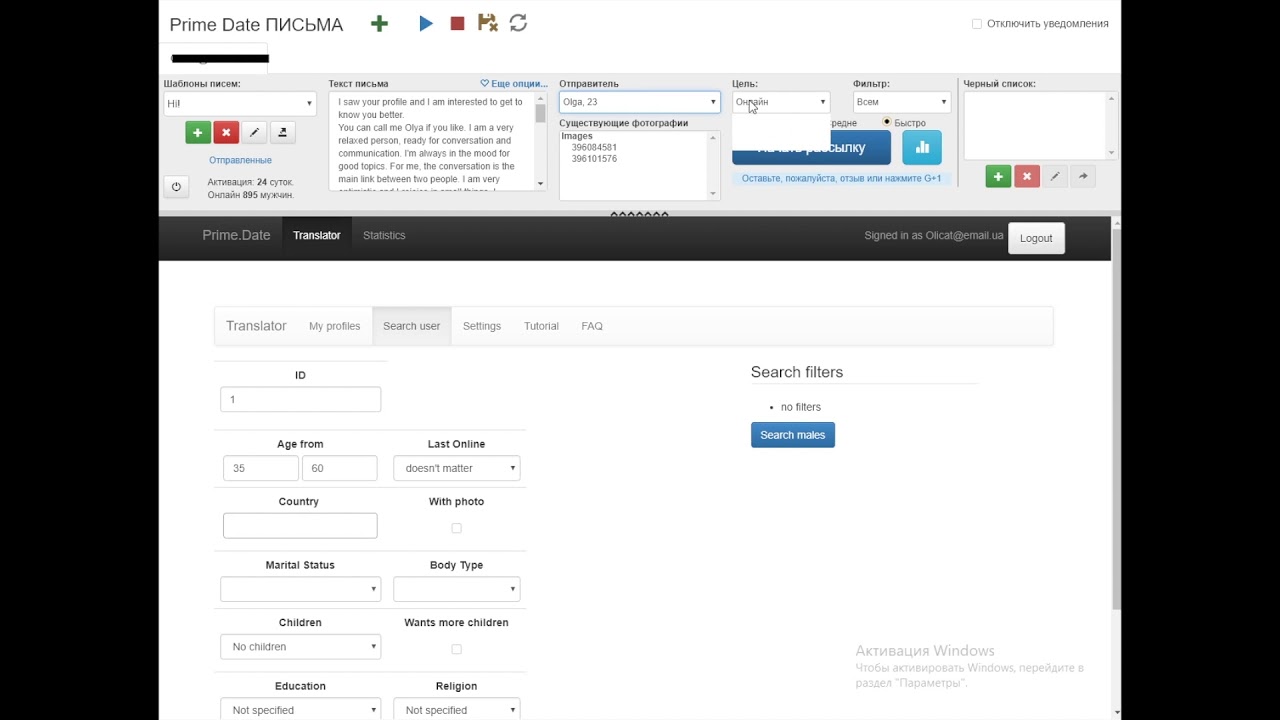Image resolution: width=1280 pixels, height=720 pixels.
Task: Open the statistics bar chart button
Action: pyautogui.click(x=922, y=147)
